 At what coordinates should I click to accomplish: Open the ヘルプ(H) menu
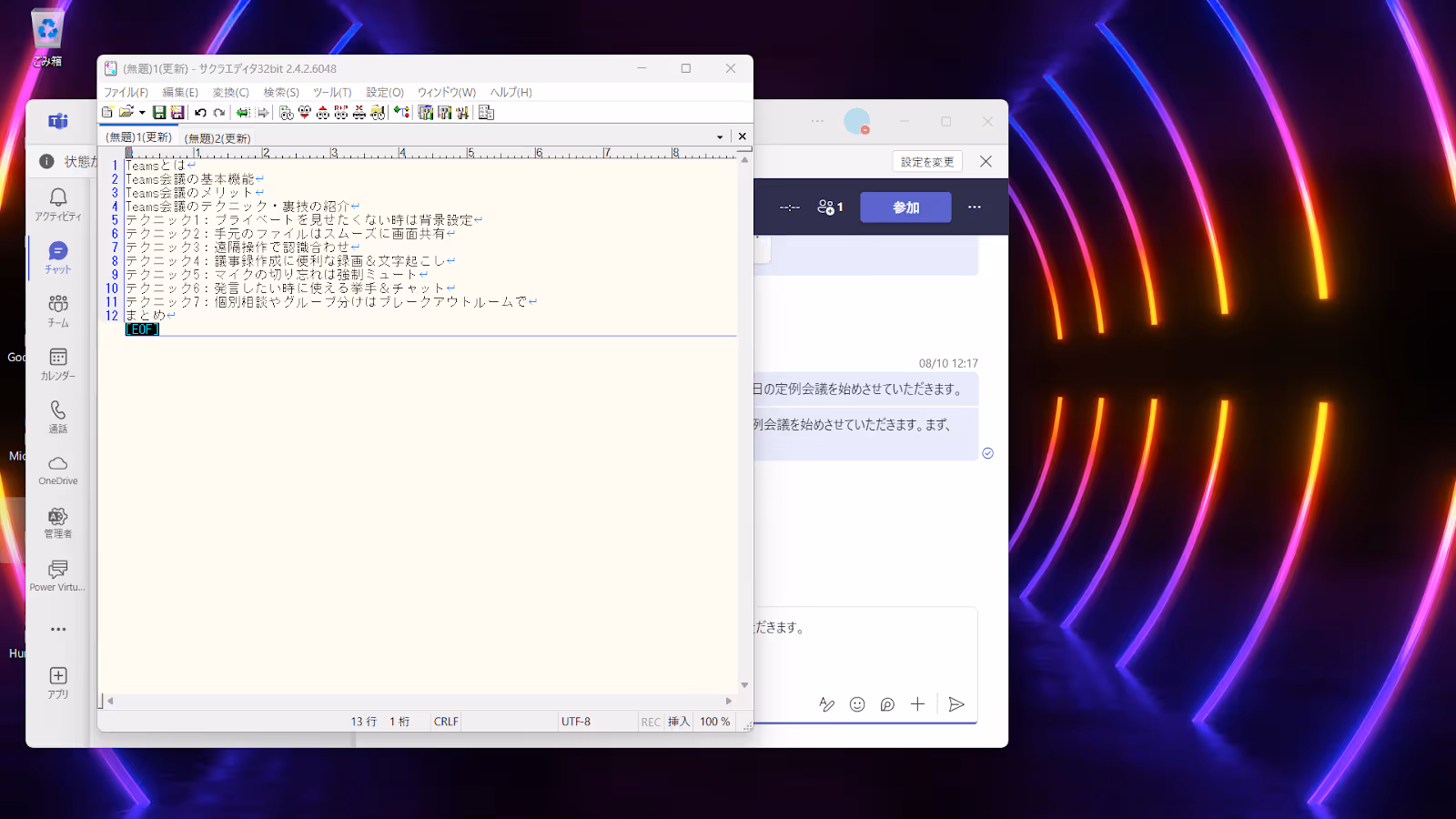[x=511, y=93]
